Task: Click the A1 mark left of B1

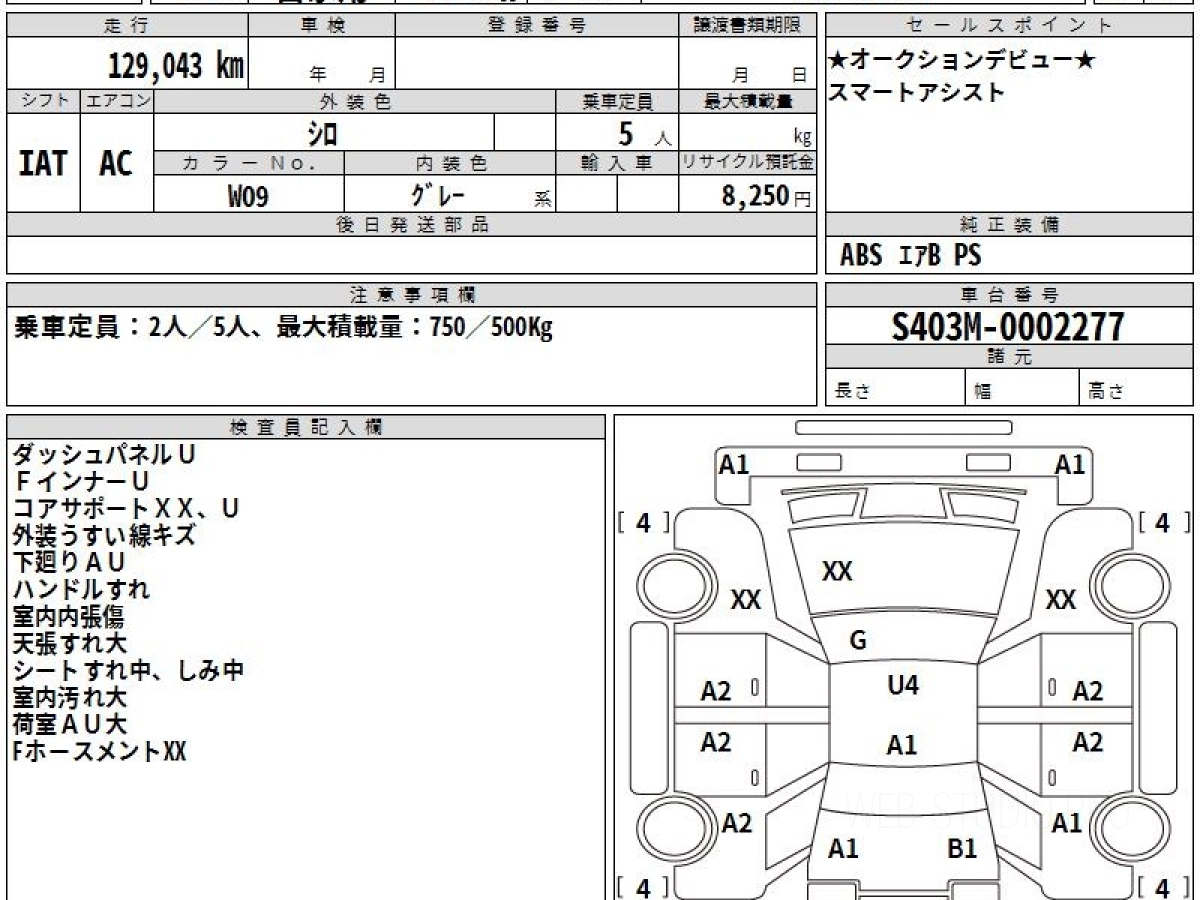Action: 844,849
